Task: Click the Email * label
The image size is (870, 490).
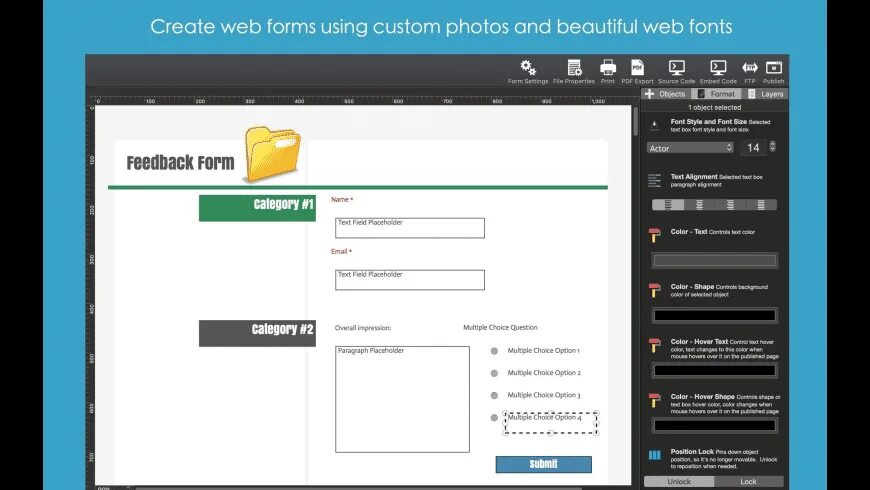Action: [x=341, y=251]
